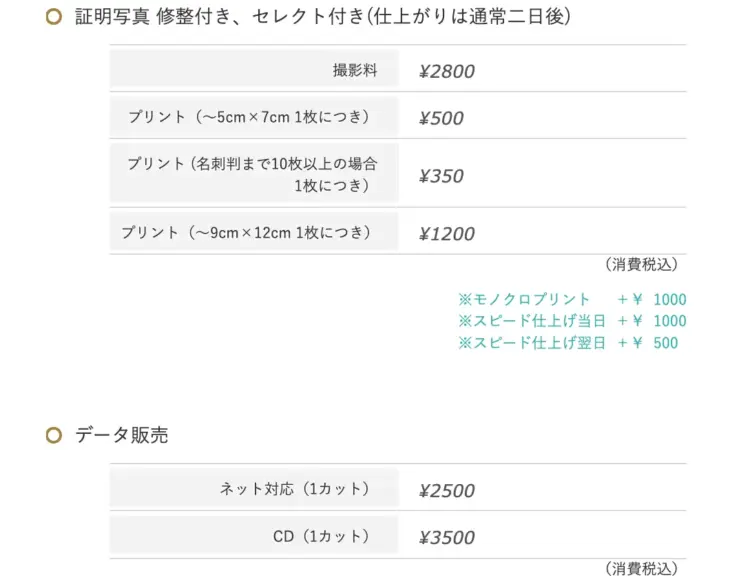Click the ¥3500 price
Screen dimensions: 750x584
click(447, 538)
